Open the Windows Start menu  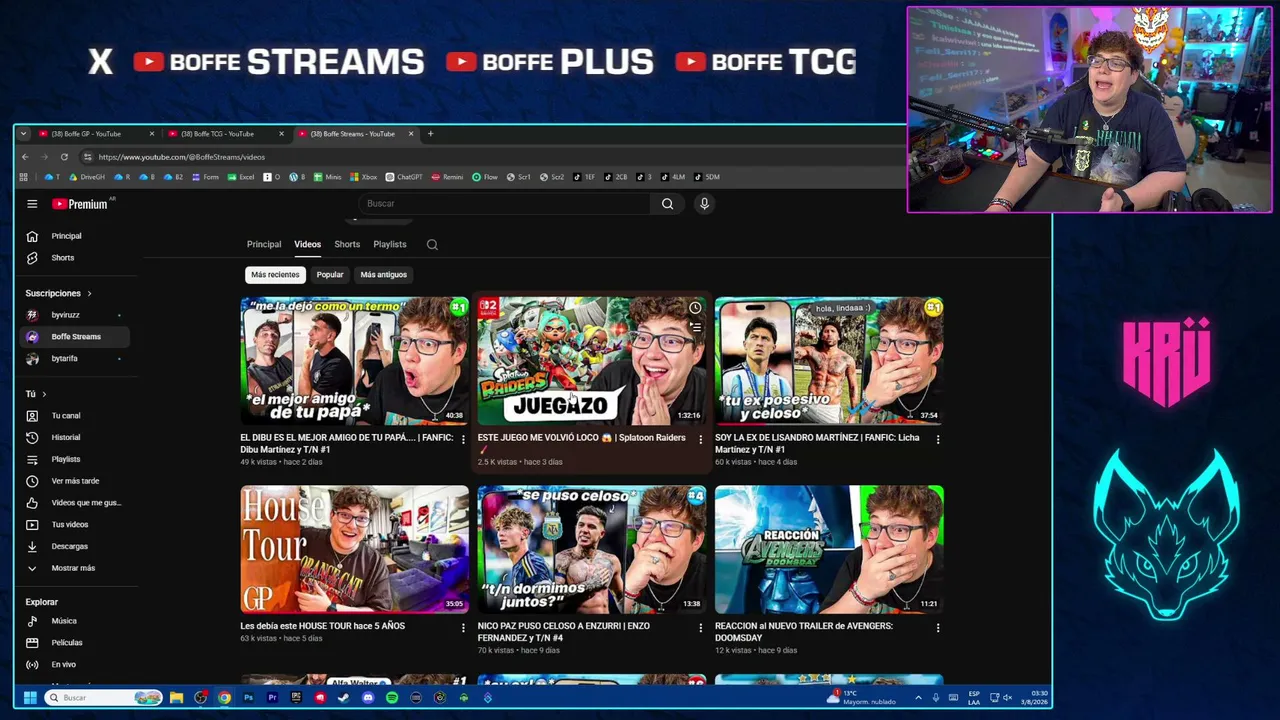click(x=30, y=697)
